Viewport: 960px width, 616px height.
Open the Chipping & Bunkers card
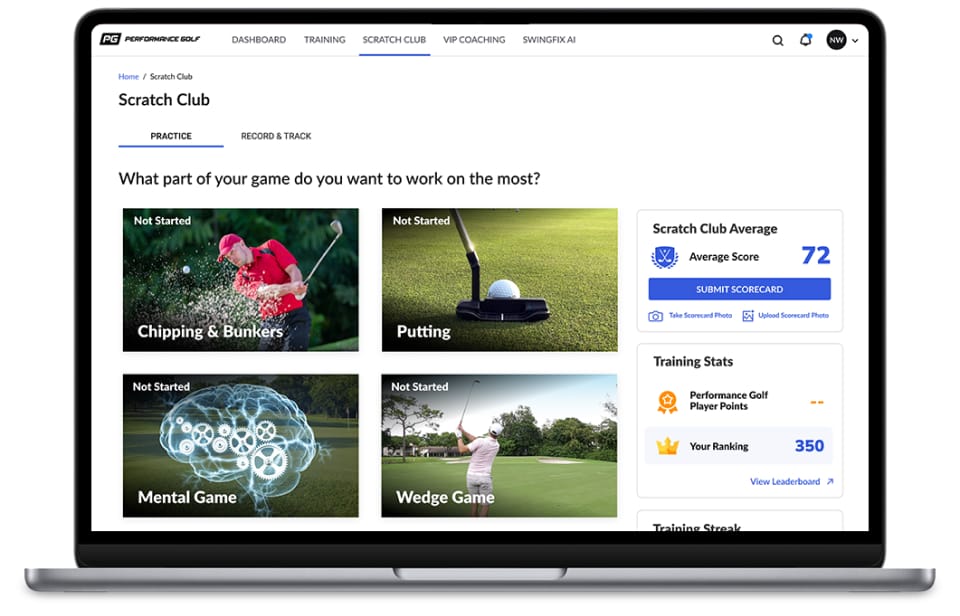pos(240,280)
